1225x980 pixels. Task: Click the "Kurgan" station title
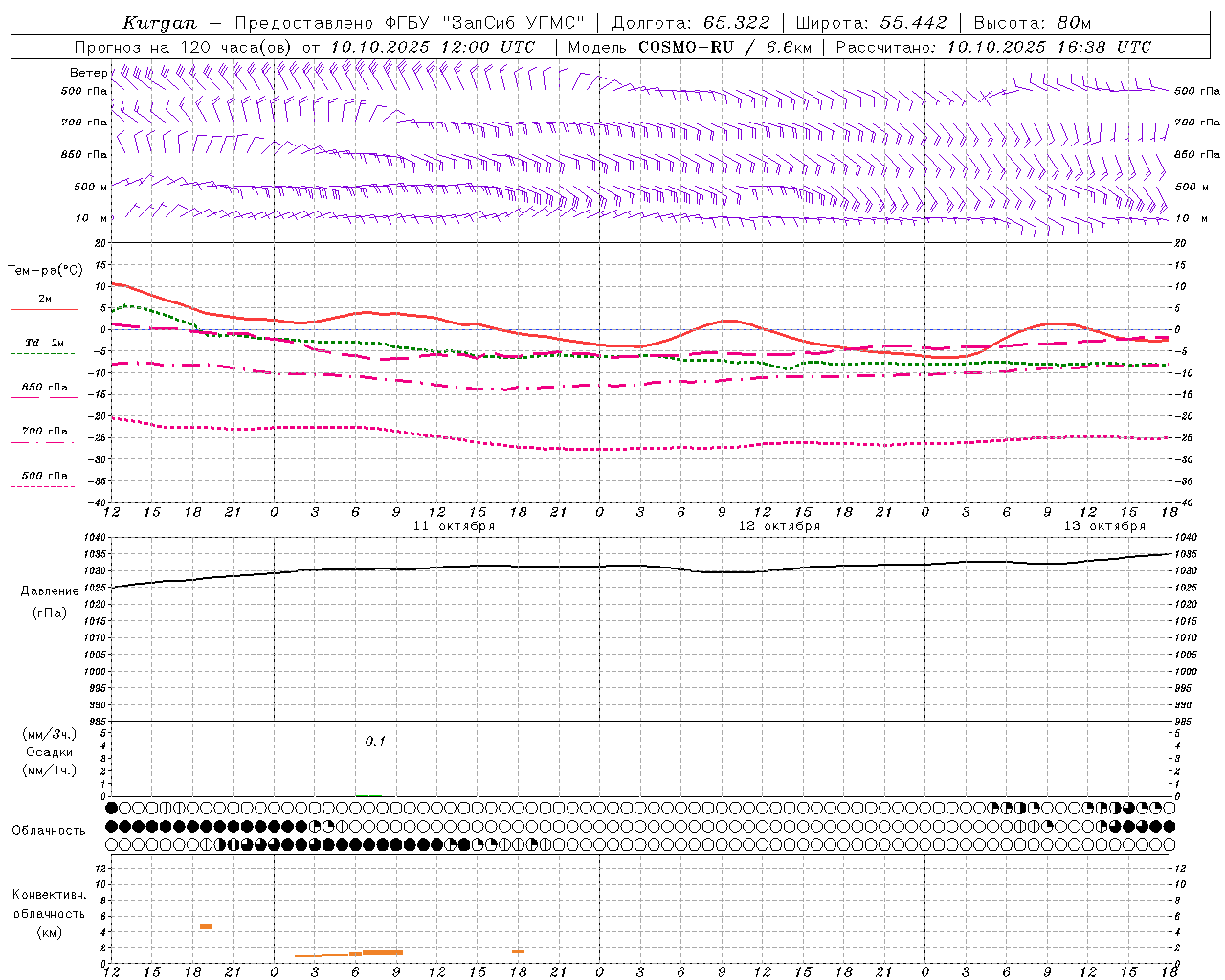coord(160,23)
